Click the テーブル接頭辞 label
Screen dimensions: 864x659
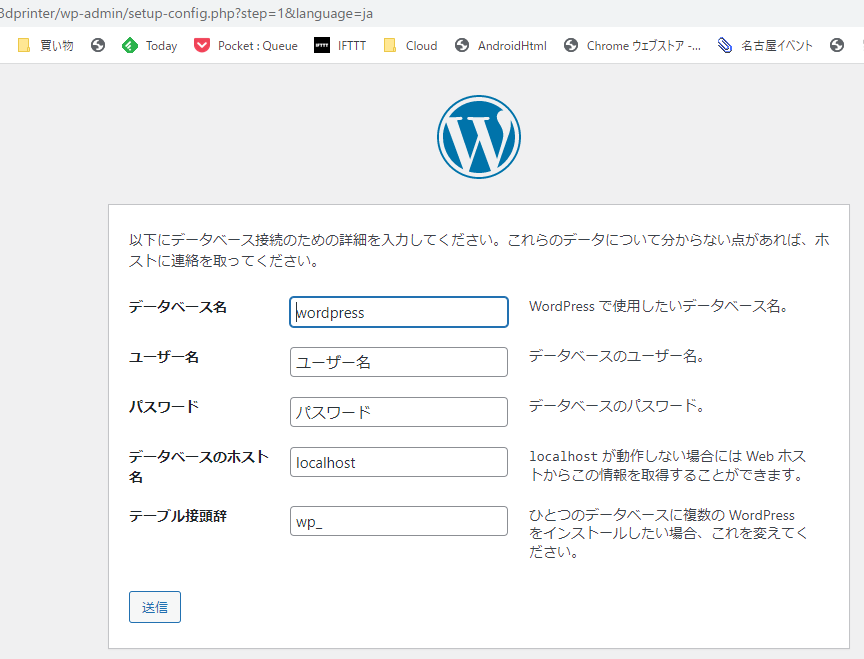pyautogui.click(x=177, y=516)
